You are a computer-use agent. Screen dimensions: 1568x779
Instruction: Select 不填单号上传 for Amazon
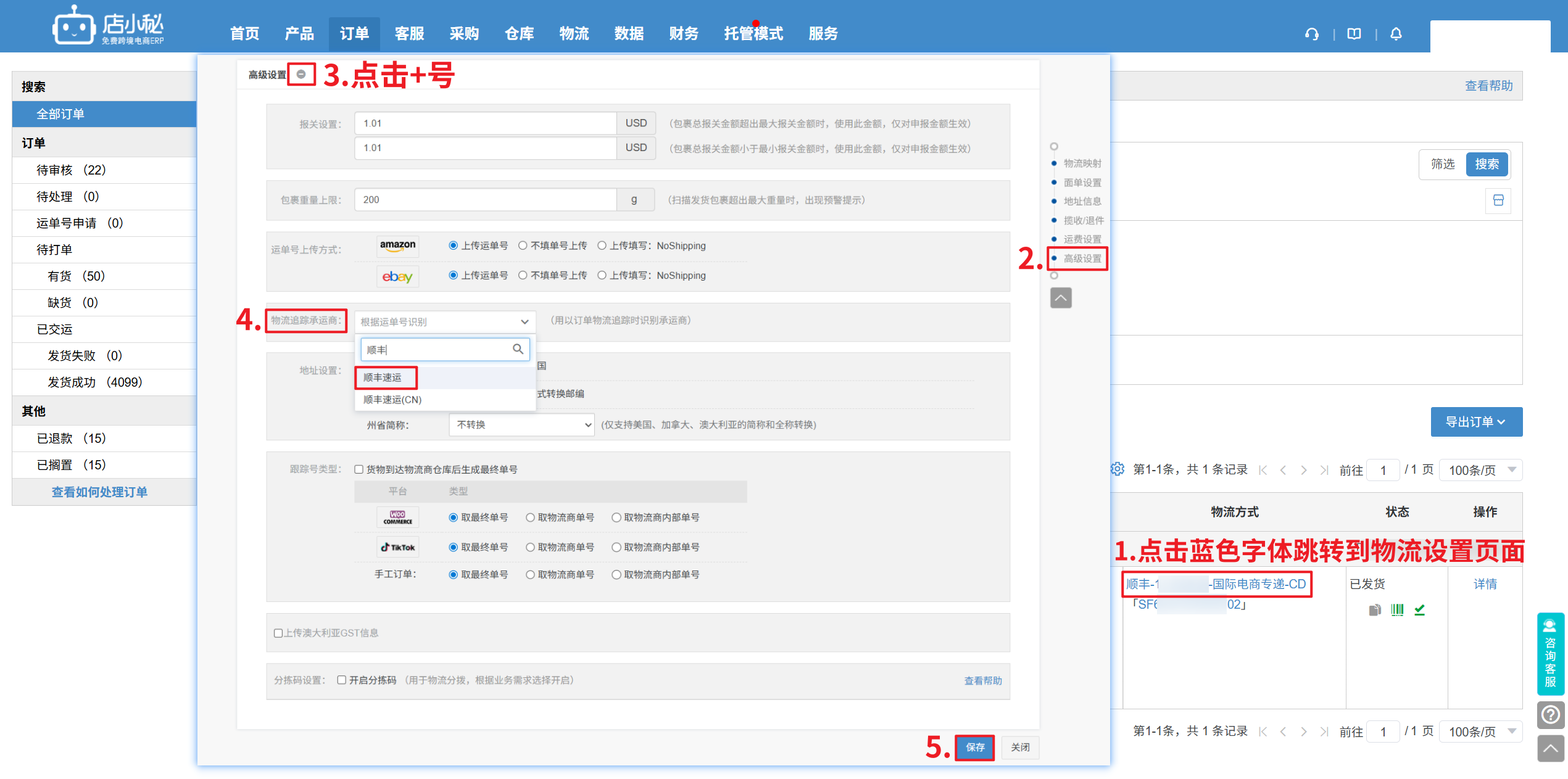point(523,245)
